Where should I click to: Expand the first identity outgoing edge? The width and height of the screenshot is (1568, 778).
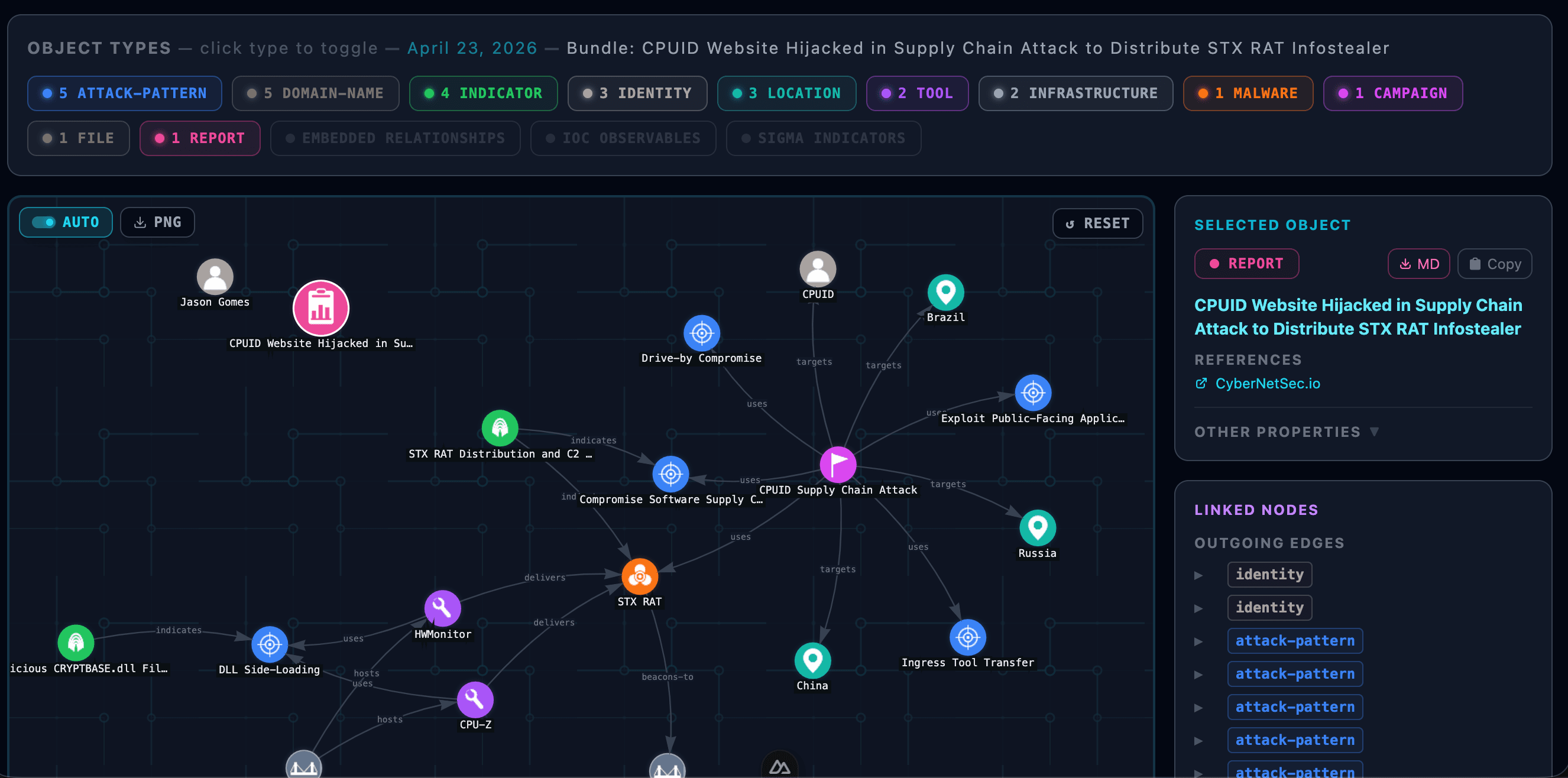coord(1200,574)
